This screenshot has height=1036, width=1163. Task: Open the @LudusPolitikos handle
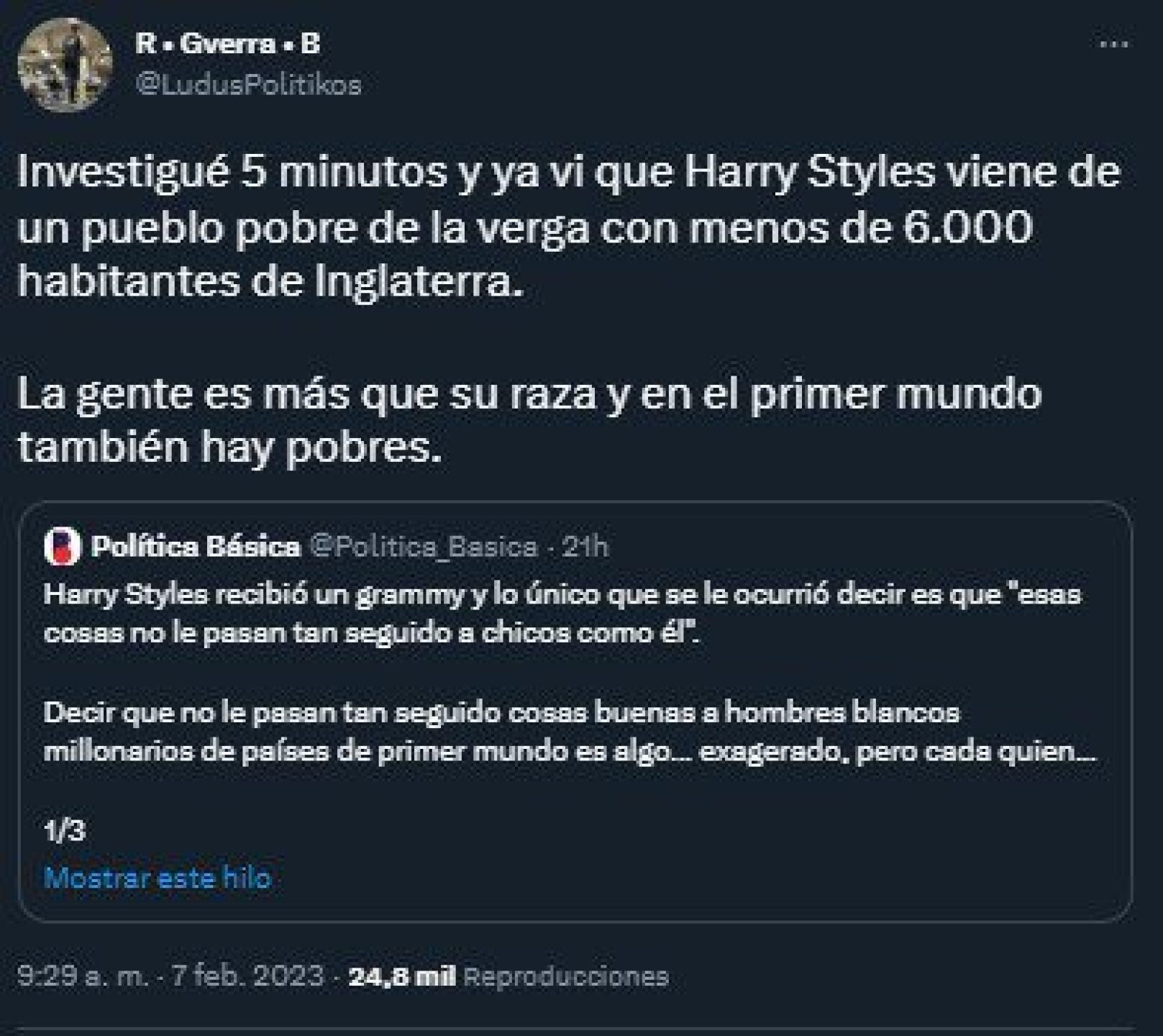[x=249, y=85]
